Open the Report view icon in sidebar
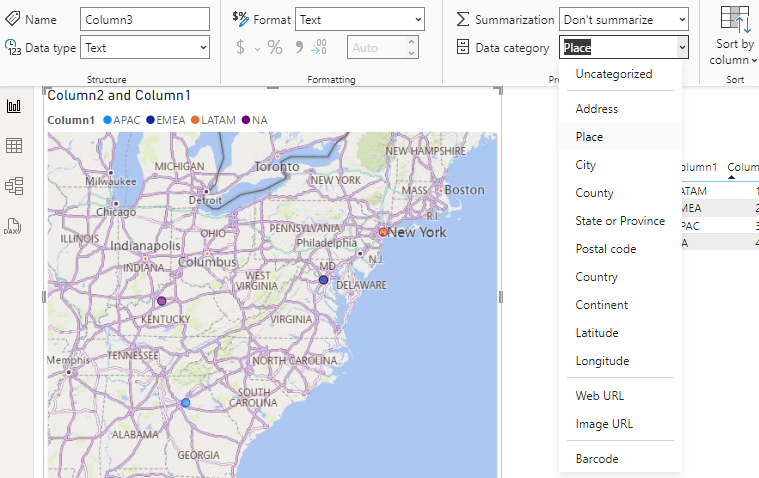Viewport: 759px width, 478px height. 14,106
